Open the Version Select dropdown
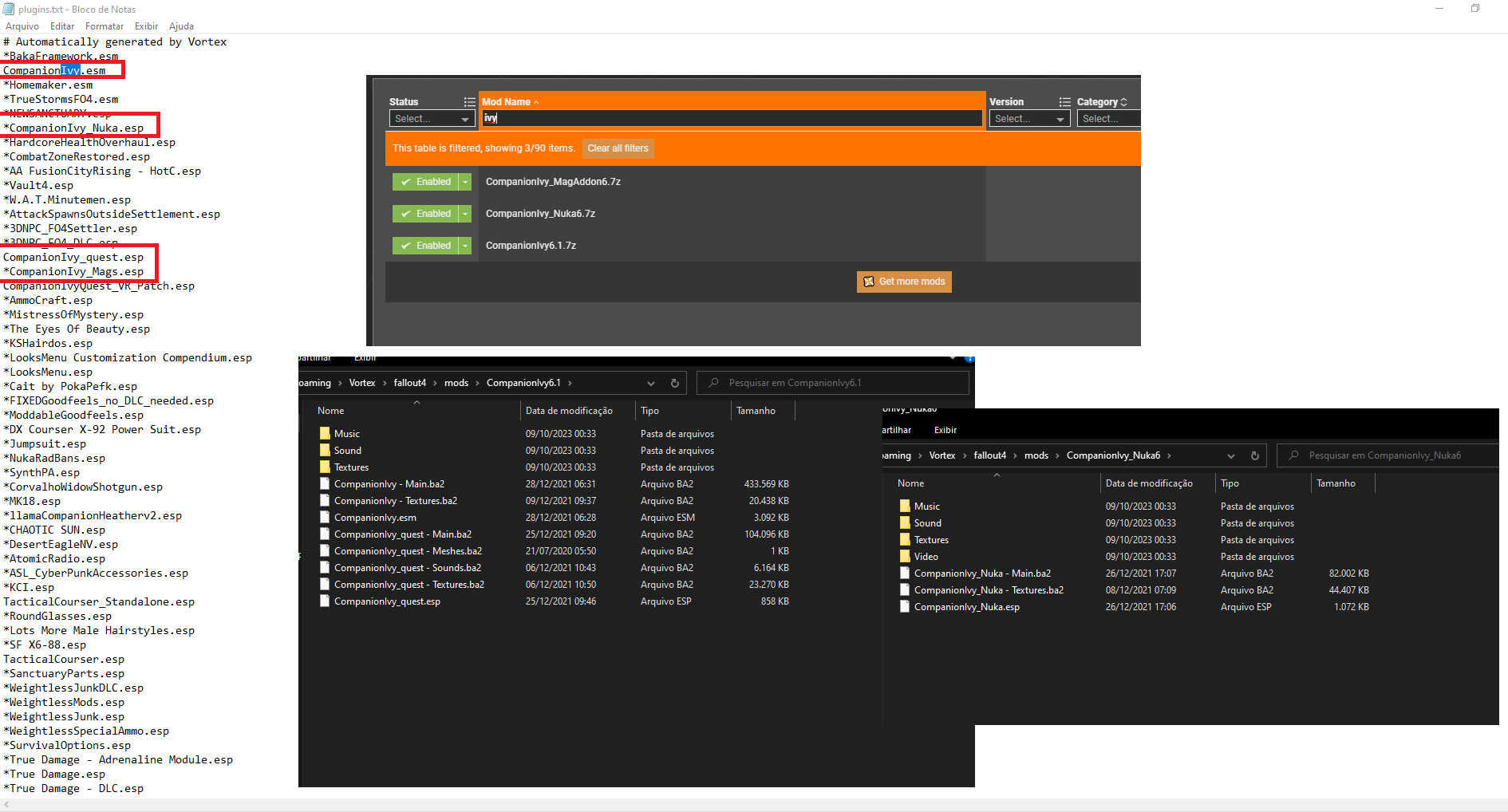This screenshot has height=812, width=1508. pos(1029,118)
